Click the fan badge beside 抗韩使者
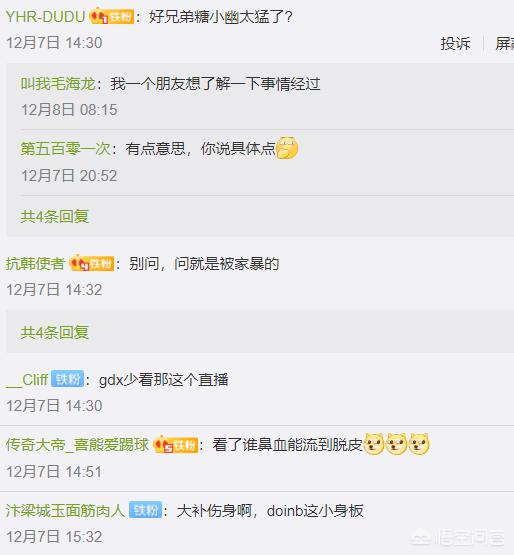The width and height of the screenshot is (514, 555). click(92, 263)
